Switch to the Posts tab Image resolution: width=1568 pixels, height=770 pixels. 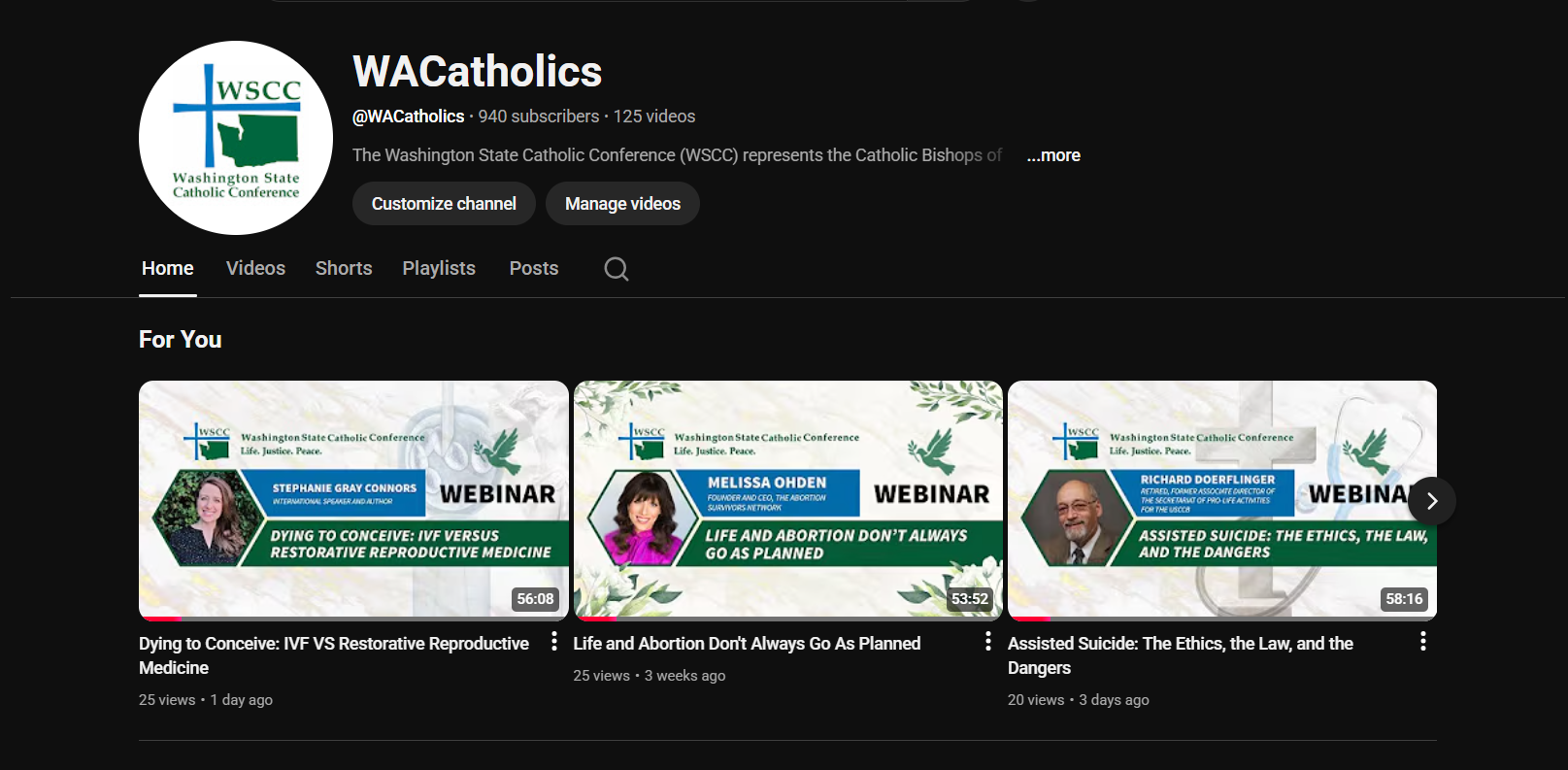534,269
